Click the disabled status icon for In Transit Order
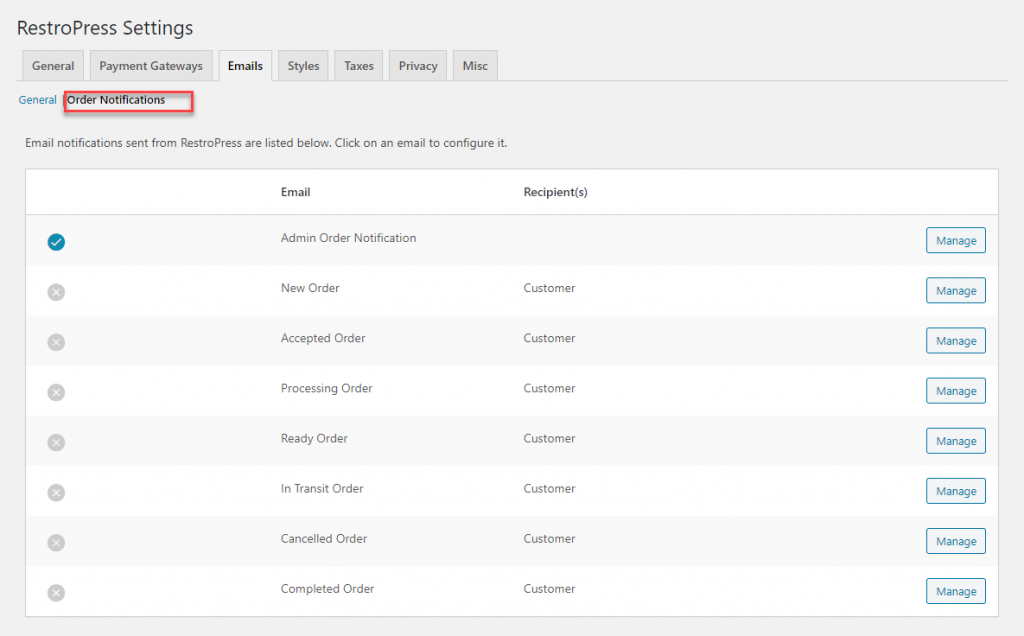 point(56,492)
